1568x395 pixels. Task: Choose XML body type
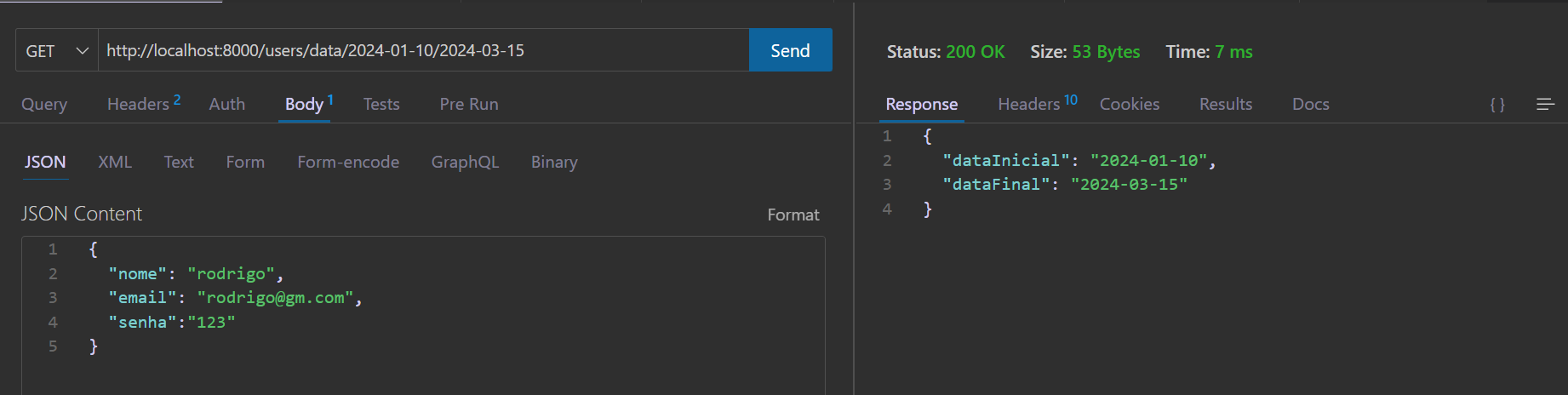[x=115, y=162]
